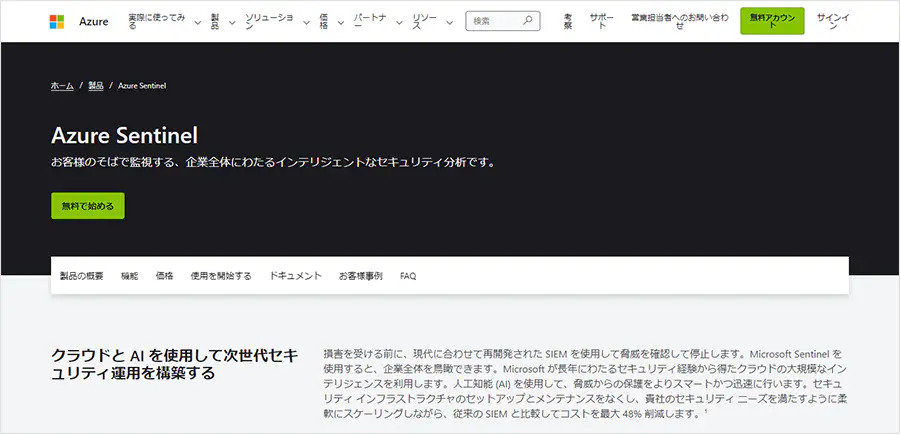Open the サポート link in header
The height and width of the screenshot is (435, 901).
point(601,22)
